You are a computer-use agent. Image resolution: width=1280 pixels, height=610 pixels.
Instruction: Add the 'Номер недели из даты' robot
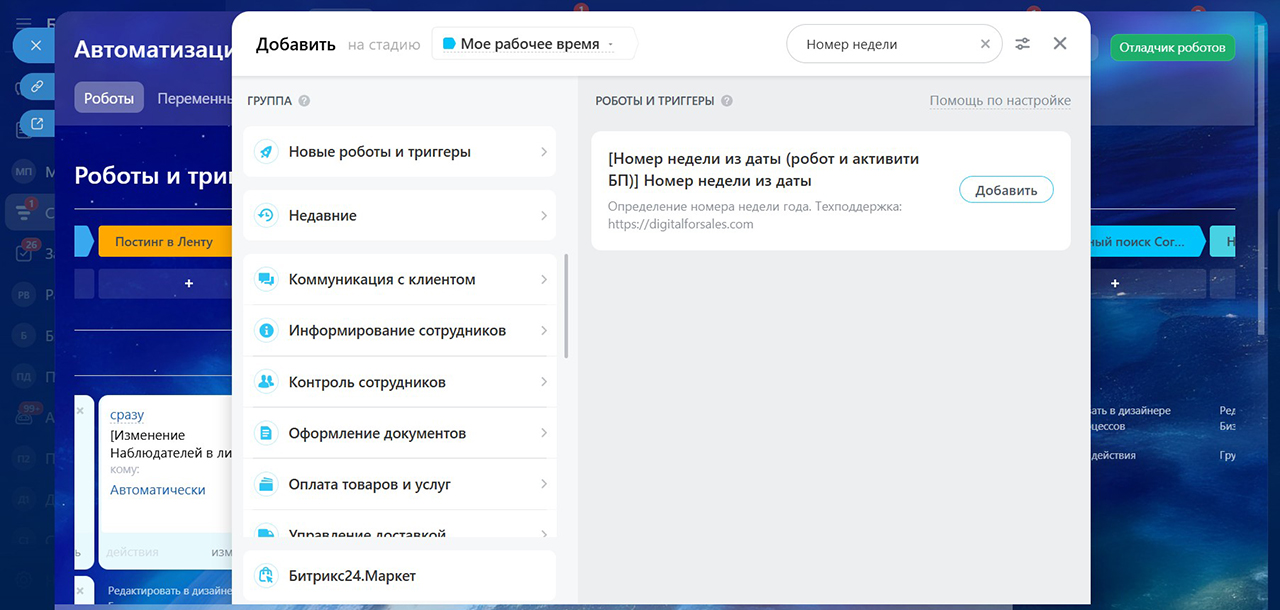pos(1005,190)
